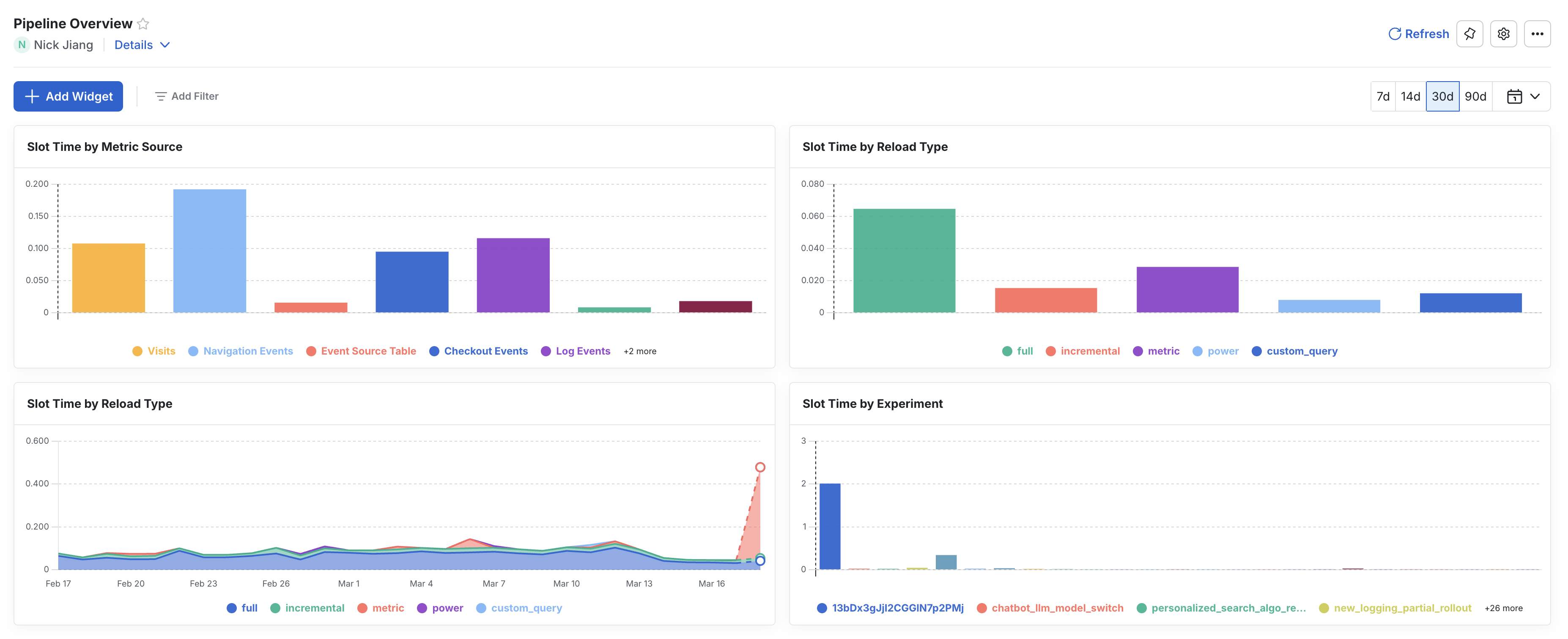Open the three-dot more options menu
The image size is (1568, 639).
point(1537,34)
